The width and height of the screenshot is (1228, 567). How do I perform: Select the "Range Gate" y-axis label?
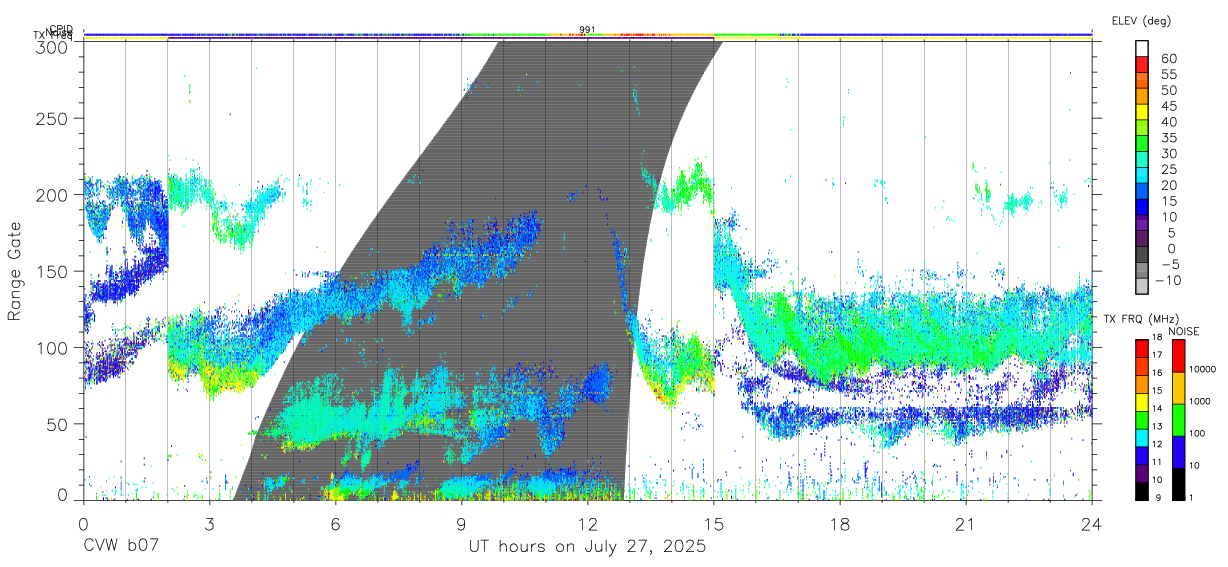16,271
